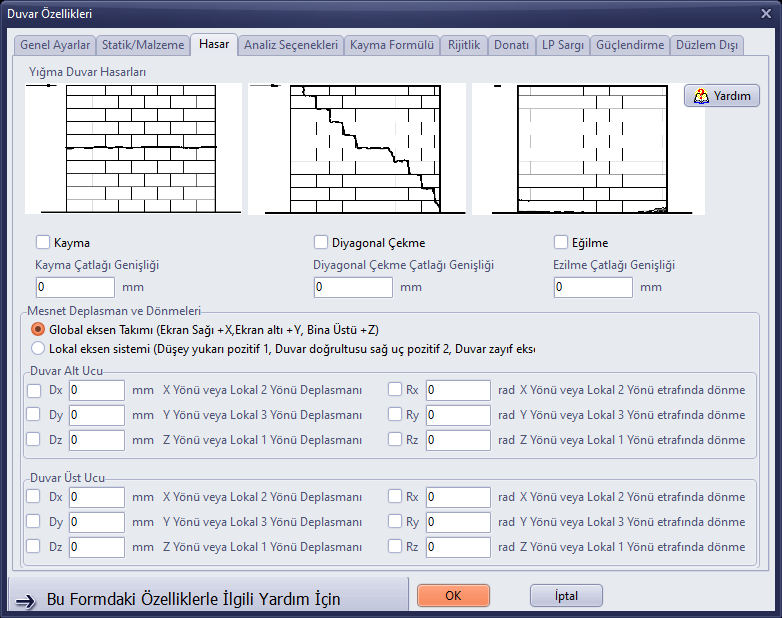This screenshot has width=782, height=618.
Task: Choose the Lokal eksen sistemi radio button
Action: (38, 348)
